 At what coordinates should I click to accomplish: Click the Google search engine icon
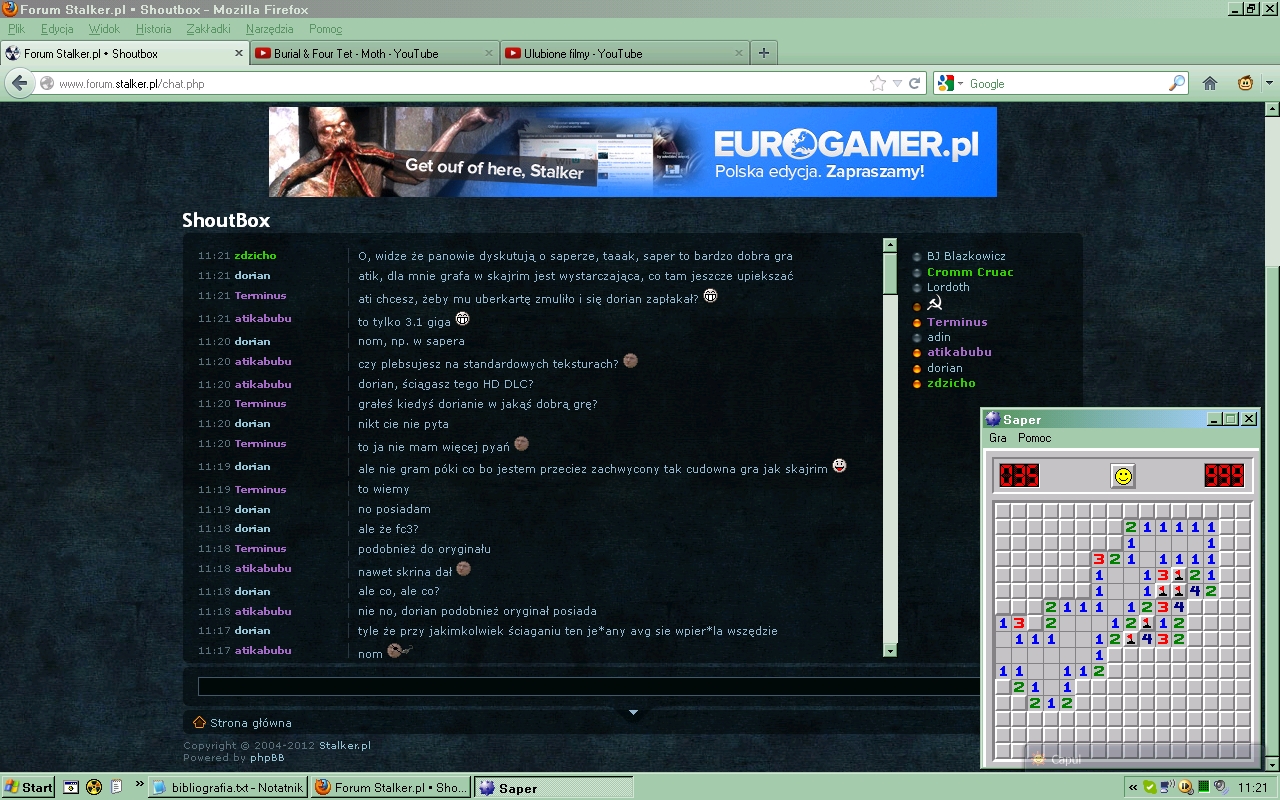point(946,83)
